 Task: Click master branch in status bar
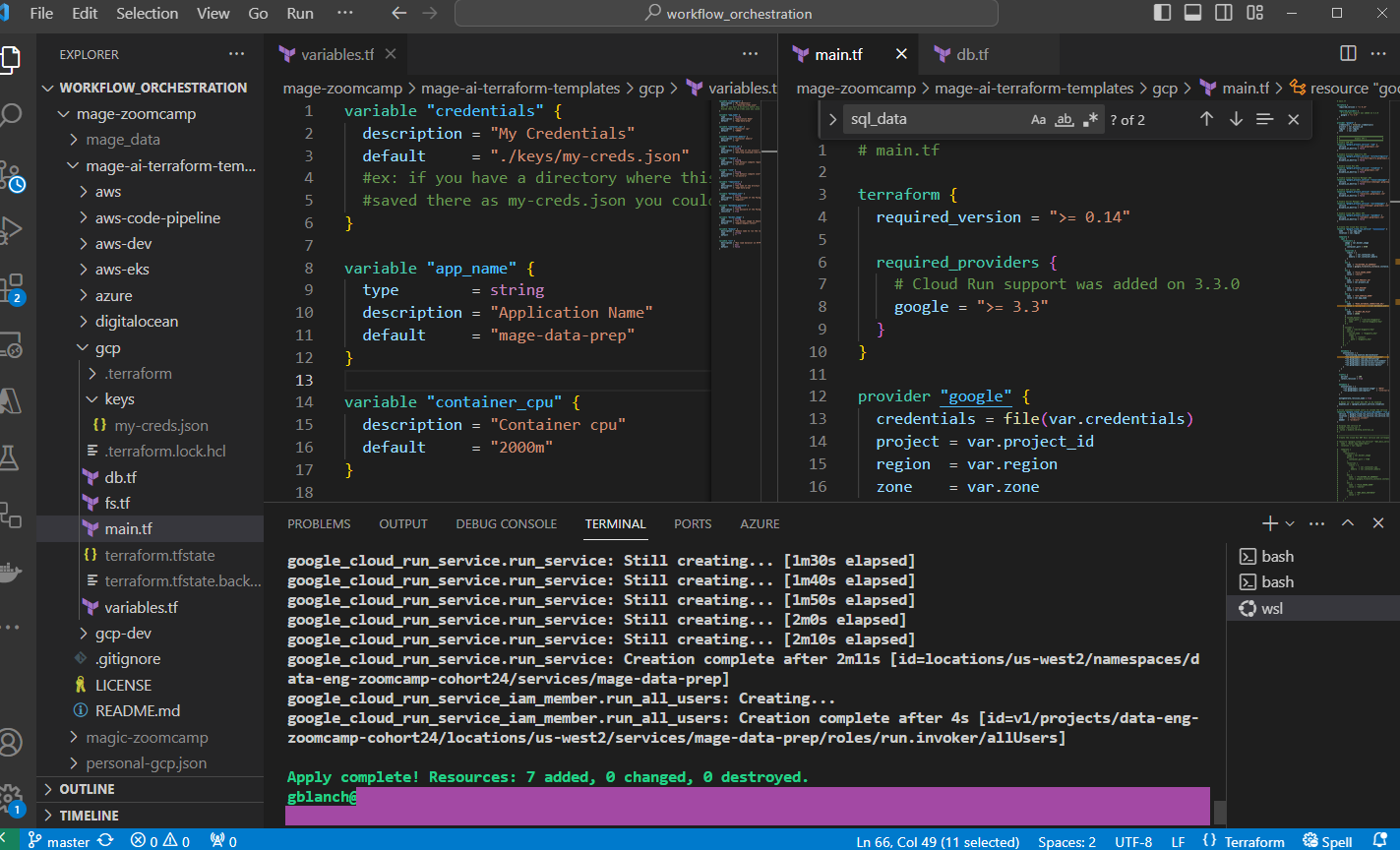tap(59, 841)
